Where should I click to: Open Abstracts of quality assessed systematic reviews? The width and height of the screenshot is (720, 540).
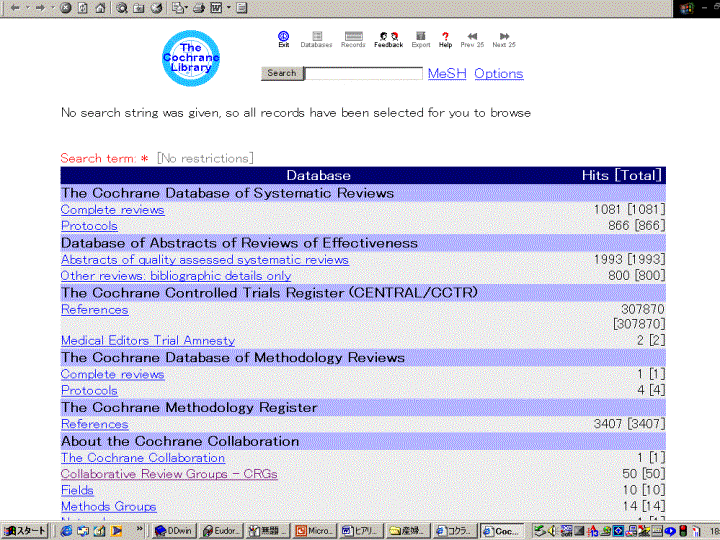(205, 260)
